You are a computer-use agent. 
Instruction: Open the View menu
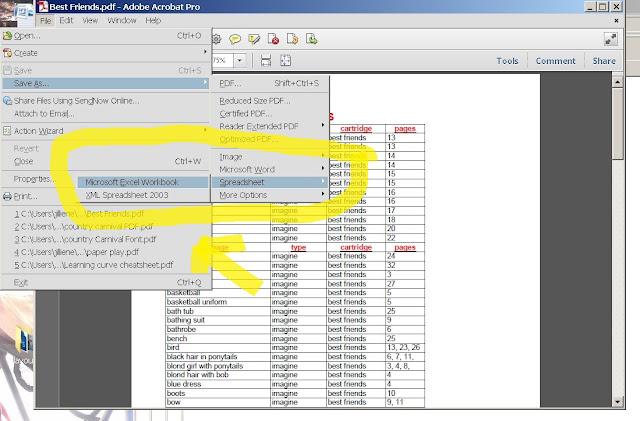(x=90, y=20)
